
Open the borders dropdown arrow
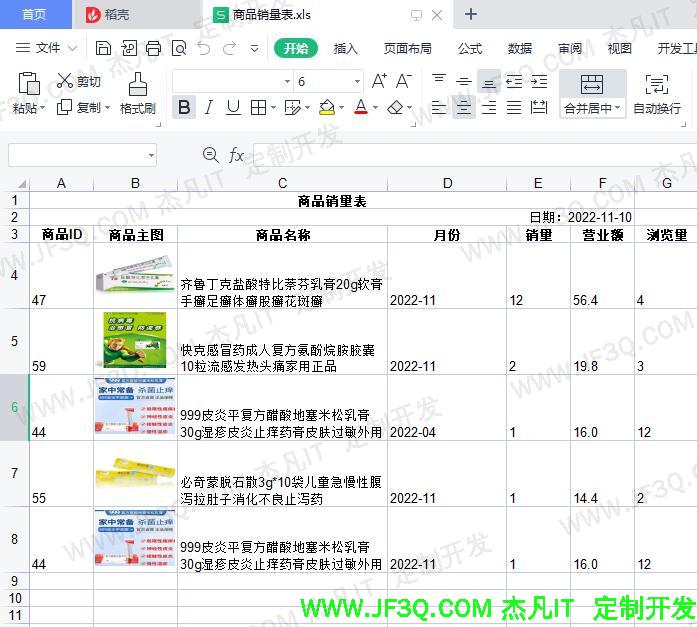click(273, 107)
